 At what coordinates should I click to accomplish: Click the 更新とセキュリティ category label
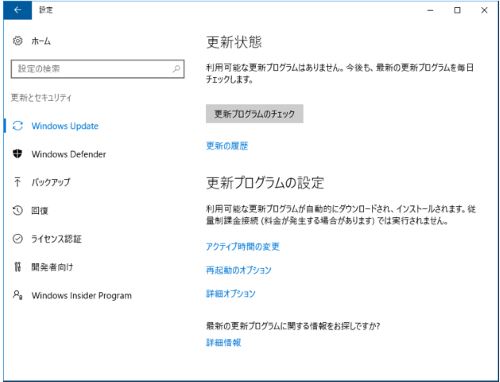(x=41, y=98)
